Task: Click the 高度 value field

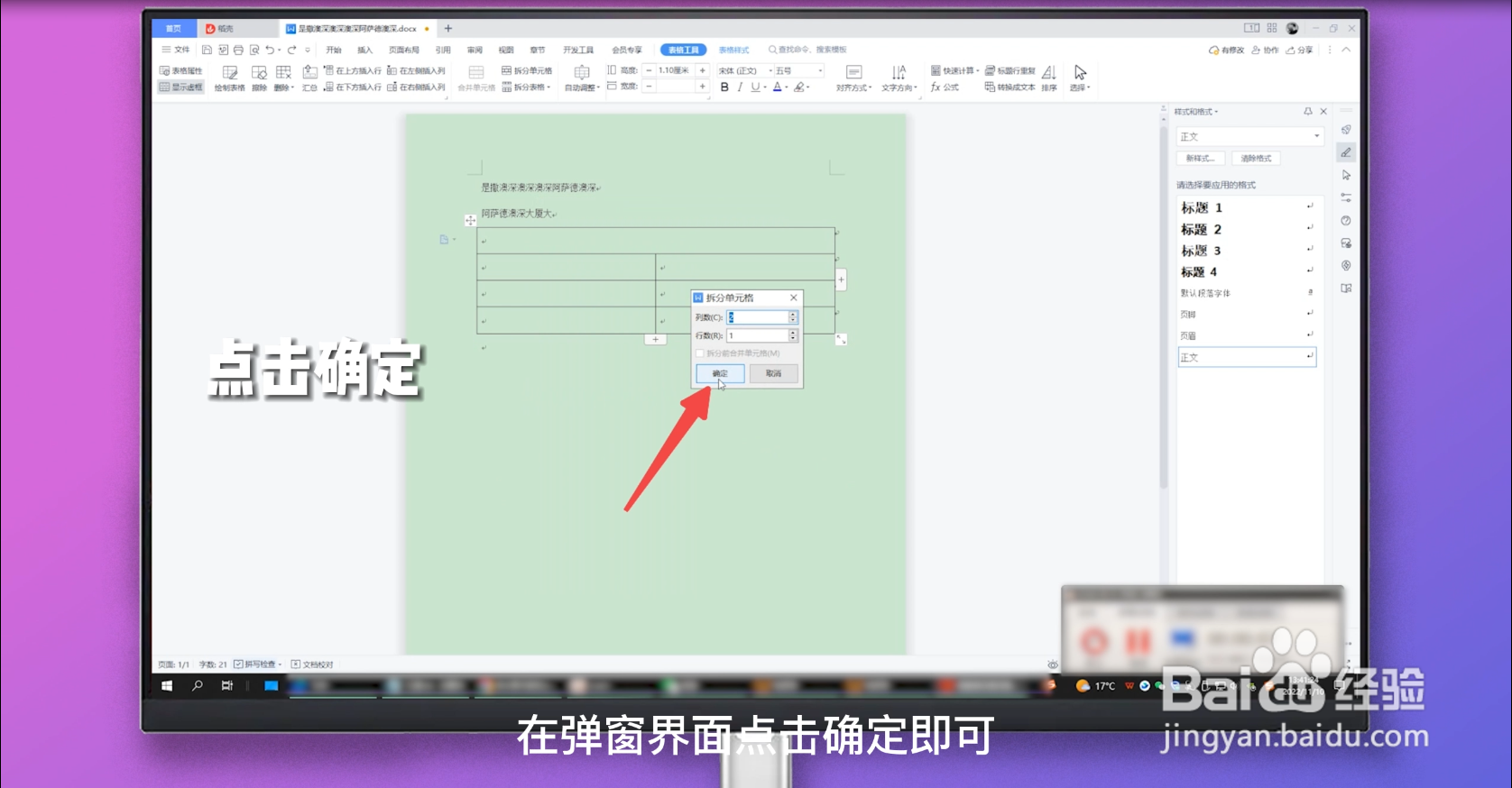Action: pos(674,70)
